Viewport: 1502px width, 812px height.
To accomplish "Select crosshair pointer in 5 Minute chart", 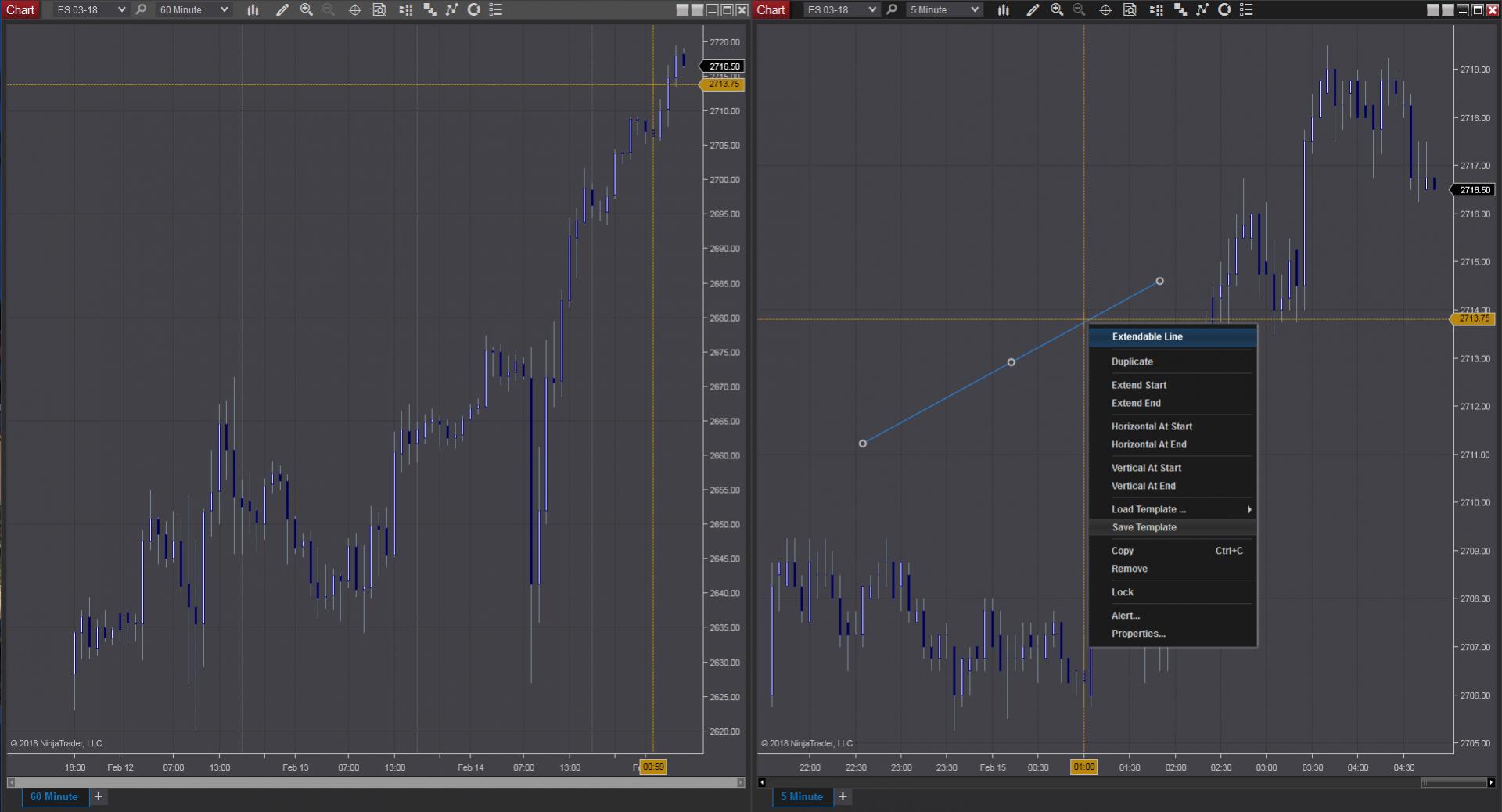I will (x=1105, y=10).
